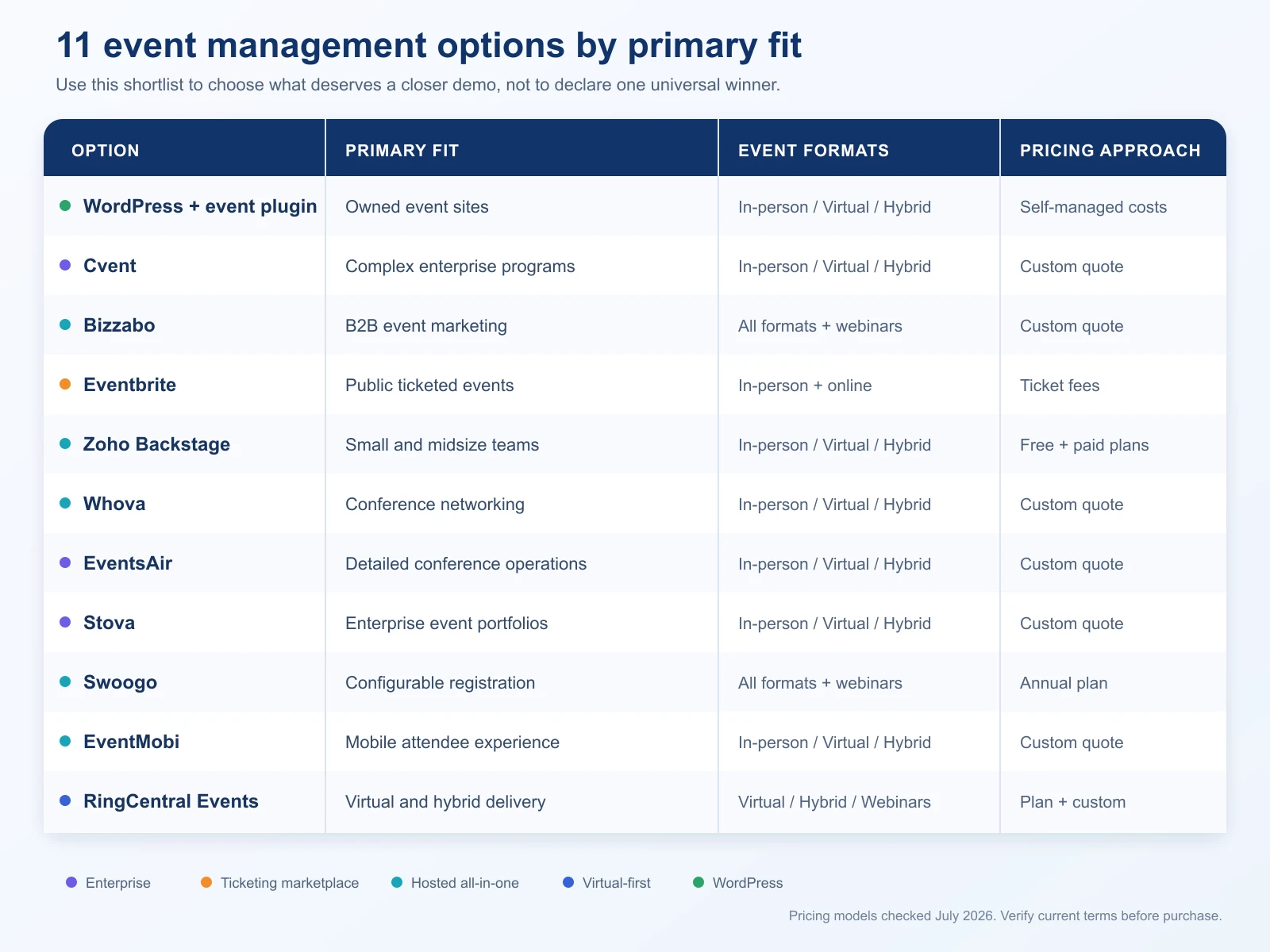Screen dimensions: 1270x952
Task: Click the orange dot beside Eventbrite
Action: [65, 384]
